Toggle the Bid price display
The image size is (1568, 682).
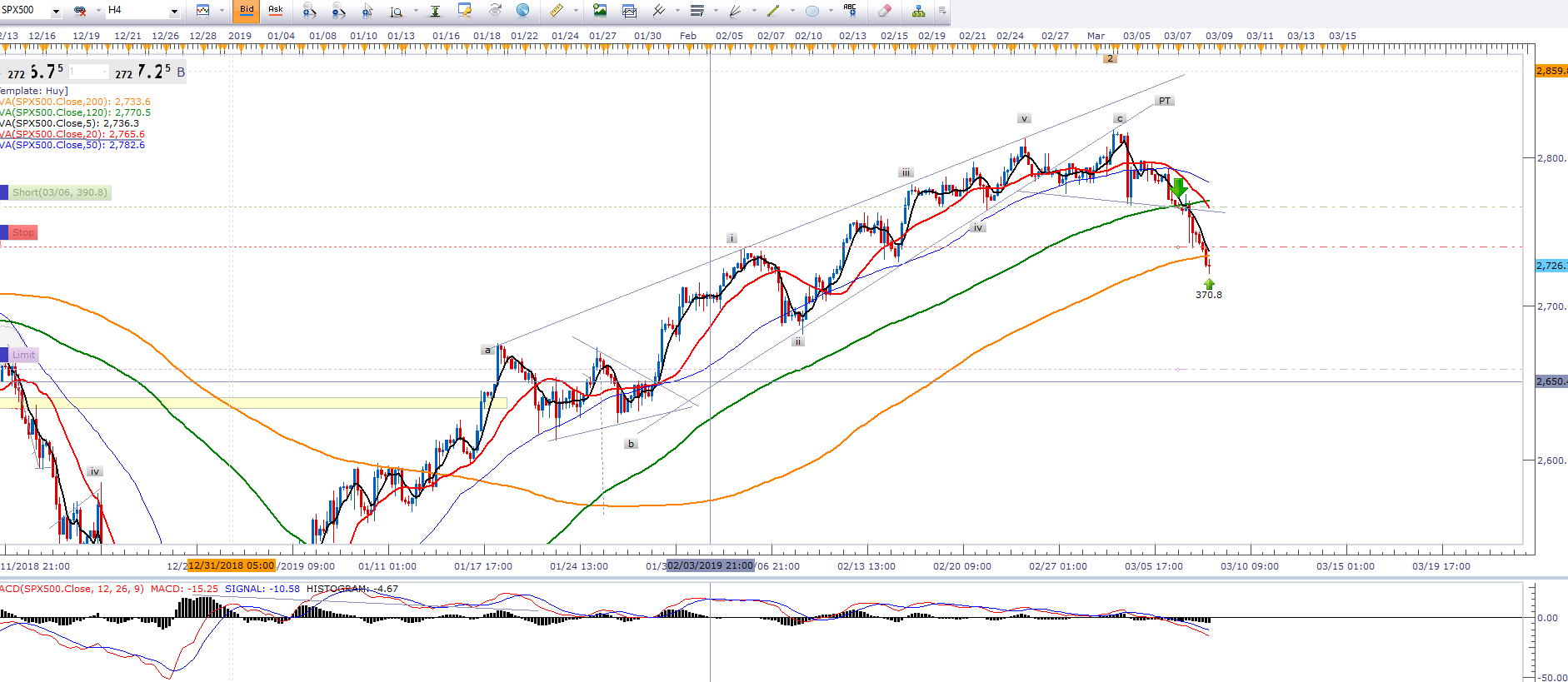tap(247, 11)
